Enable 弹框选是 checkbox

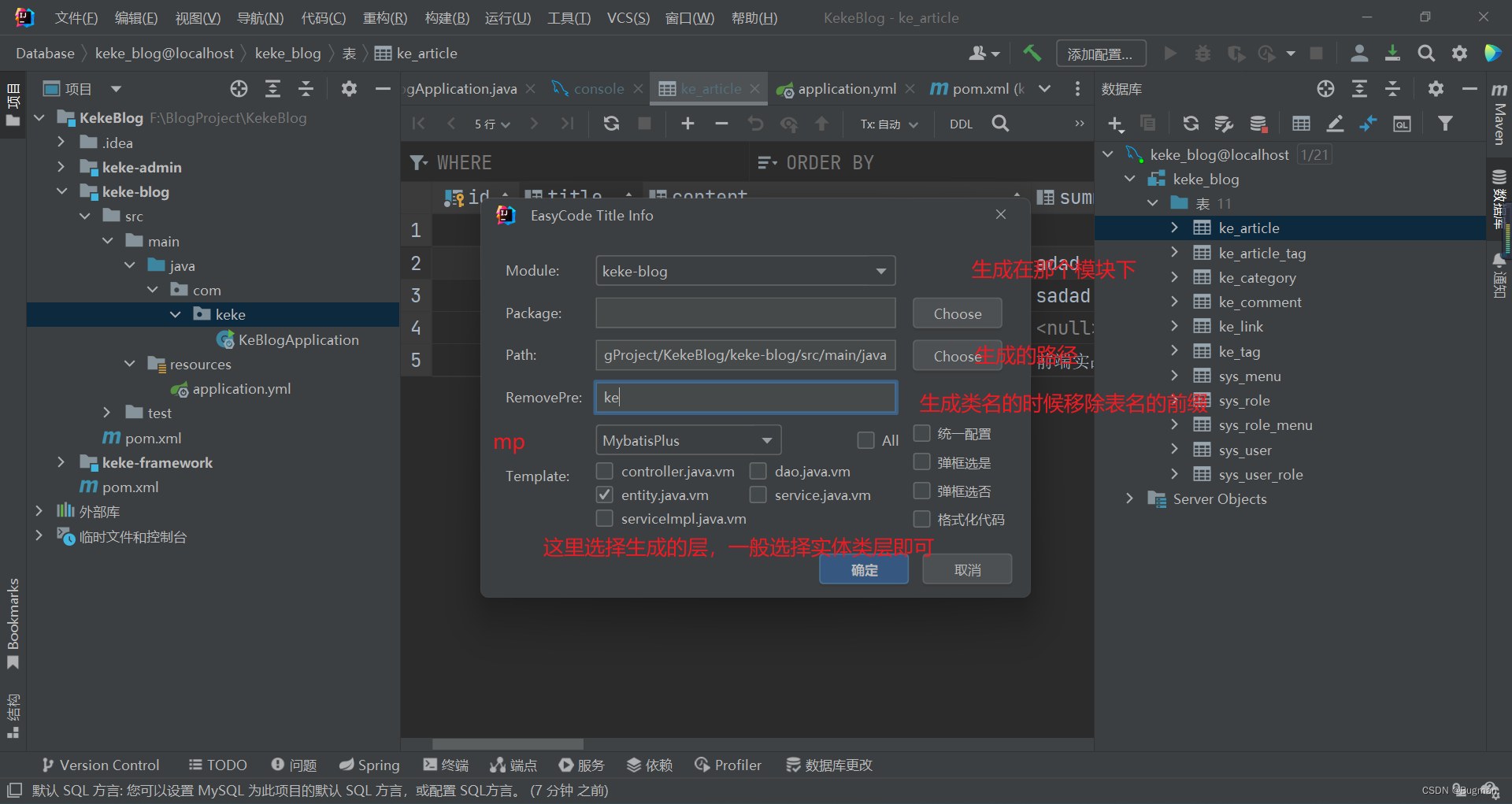[922, 461]
